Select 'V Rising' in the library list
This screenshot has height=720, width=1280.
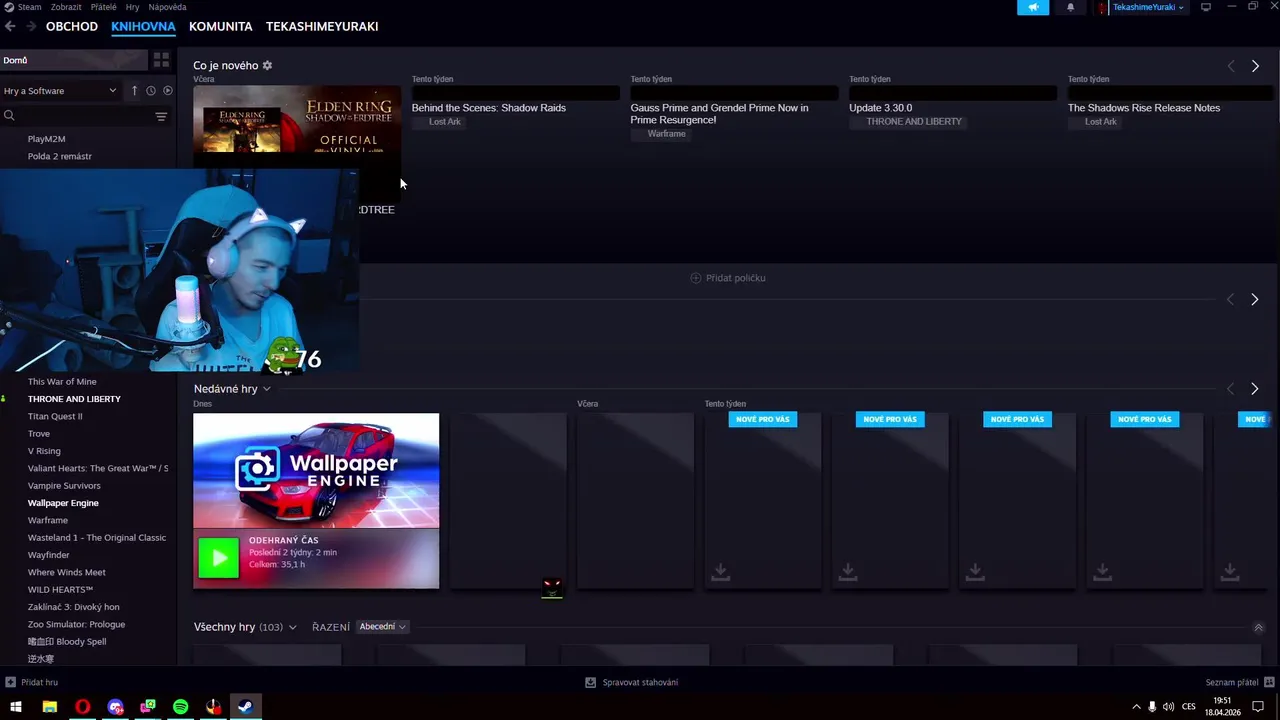44,451
